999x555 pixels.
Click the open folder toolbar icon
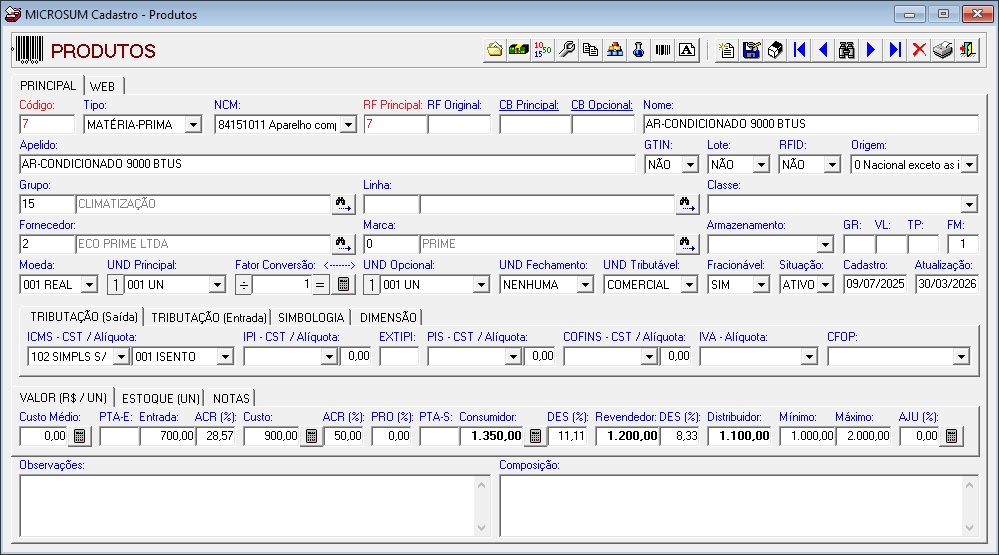pos(494,50)
